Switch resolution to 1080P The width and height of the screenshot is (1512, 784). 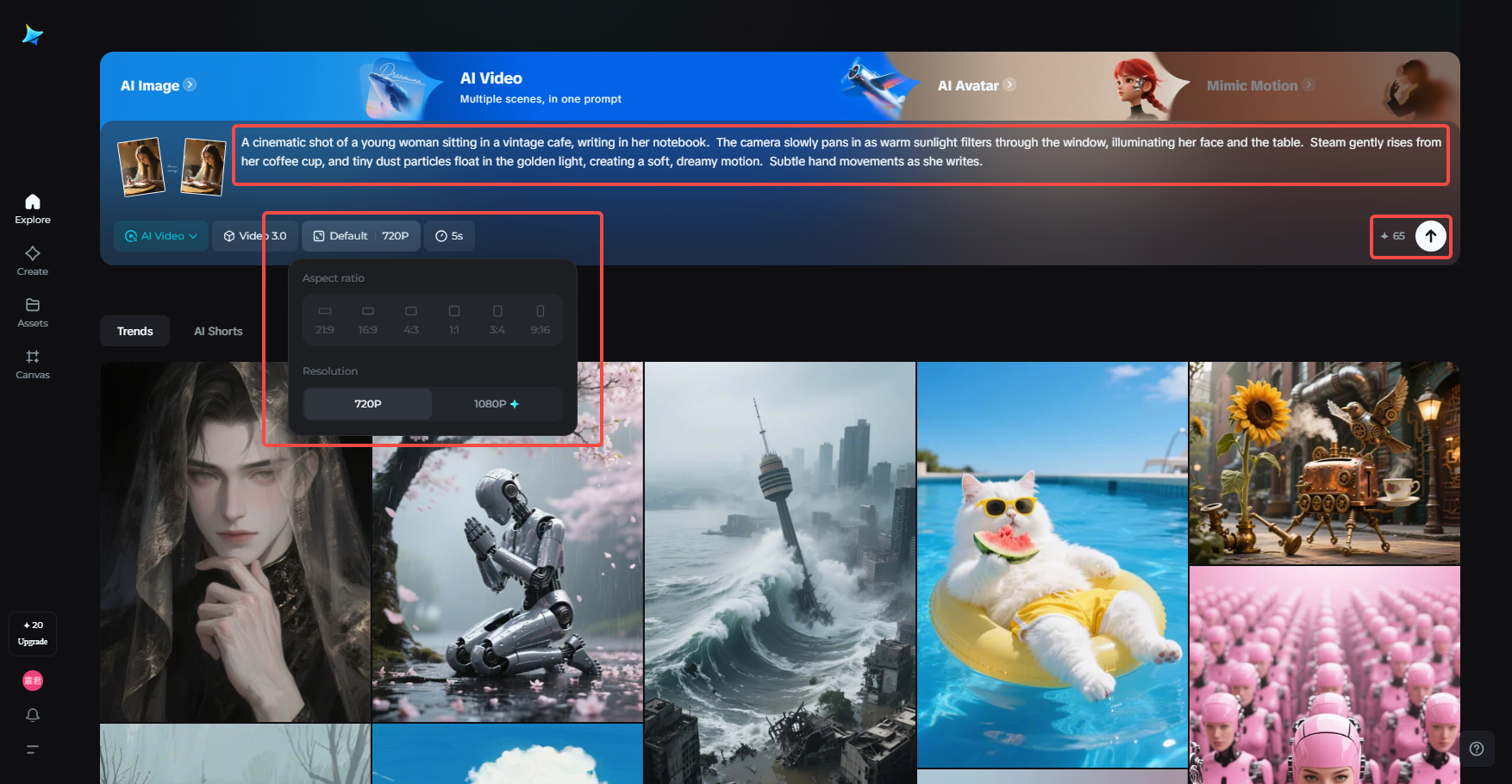pos(497,403)
